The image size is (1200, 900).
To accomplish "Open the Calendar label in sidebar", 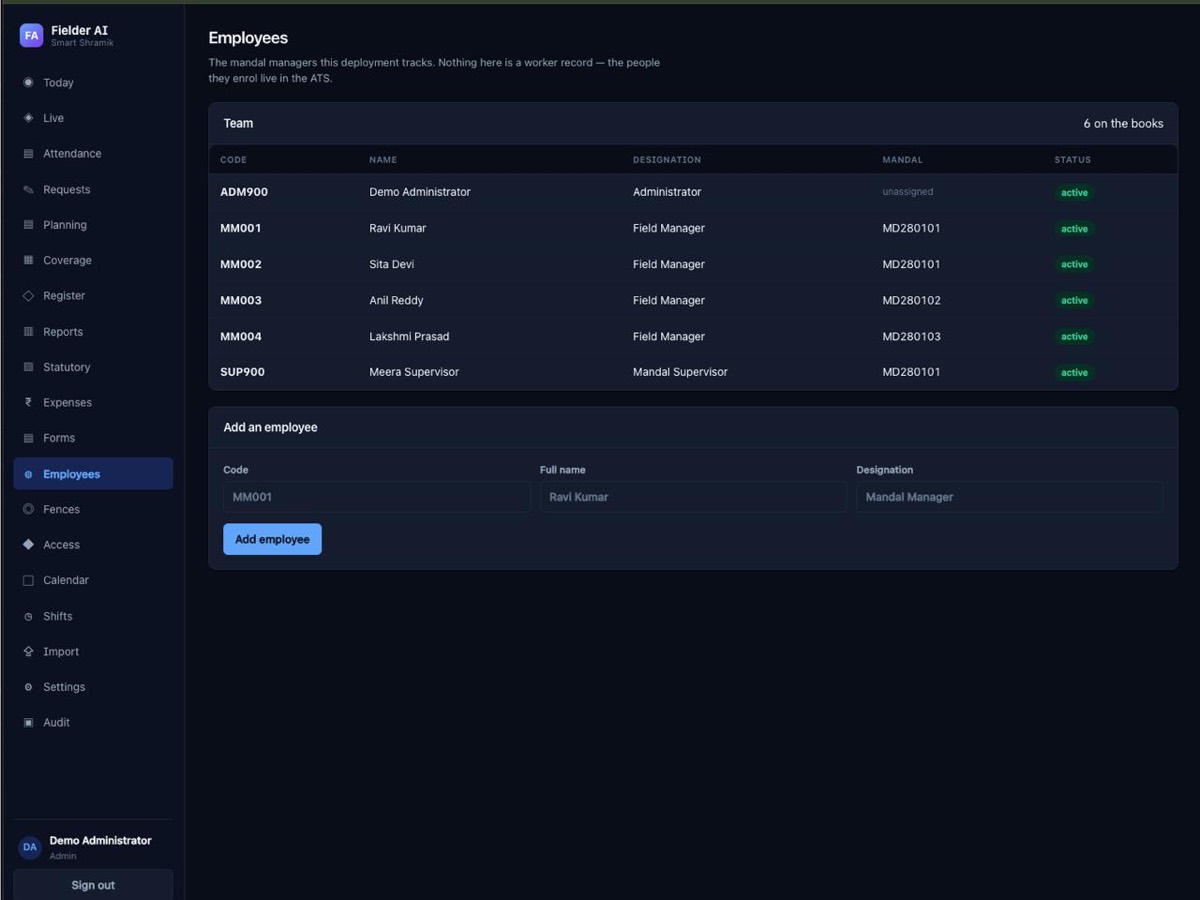I will [x=66, y=580].
